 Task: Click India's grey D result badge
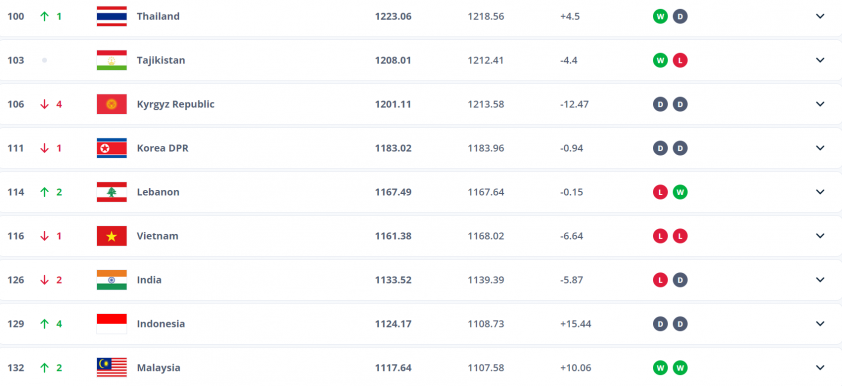point(680,280)
